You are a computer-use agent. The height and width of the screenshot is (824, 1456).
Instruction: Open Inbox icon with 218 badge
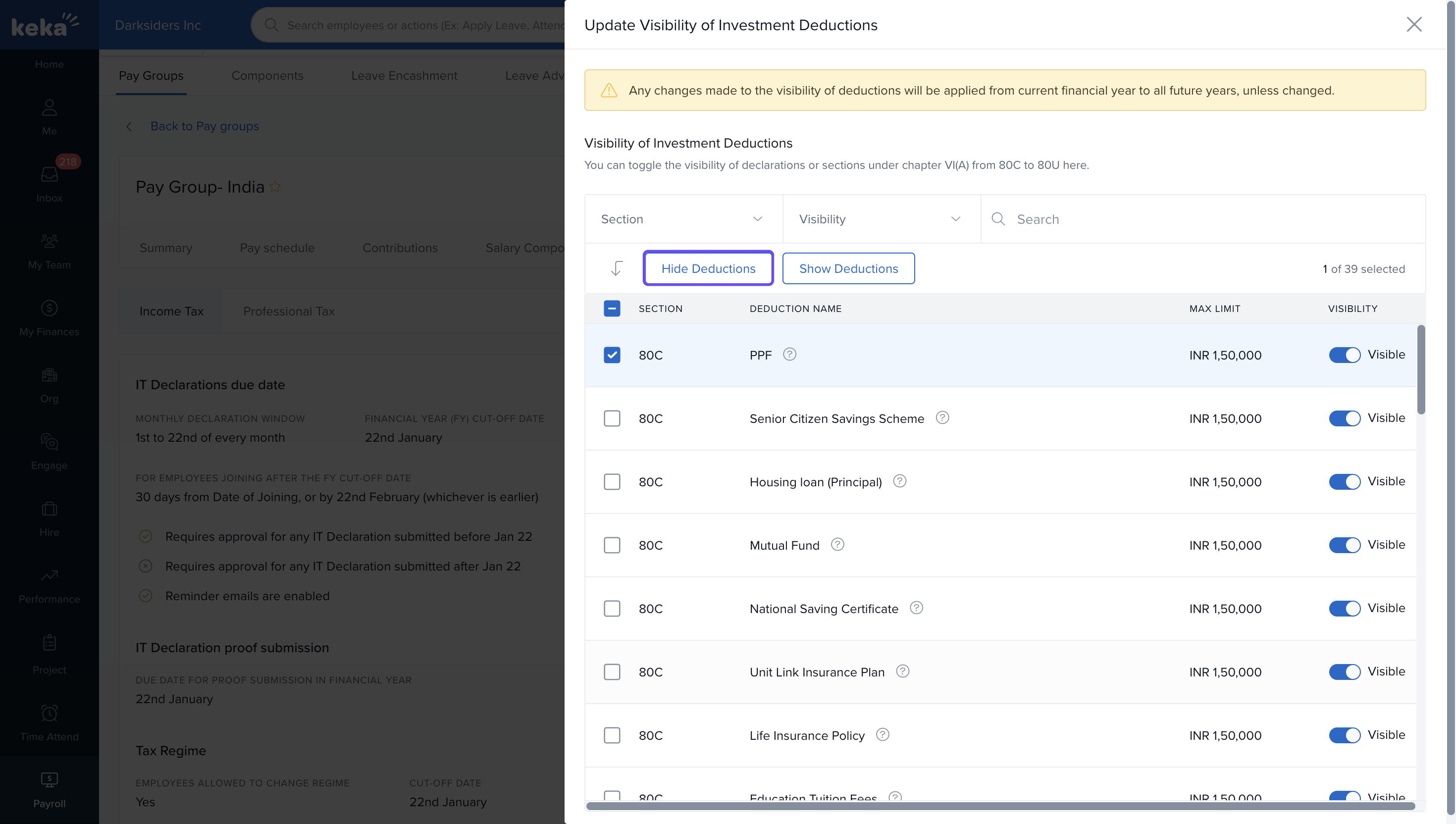click(x=49, y=174)
